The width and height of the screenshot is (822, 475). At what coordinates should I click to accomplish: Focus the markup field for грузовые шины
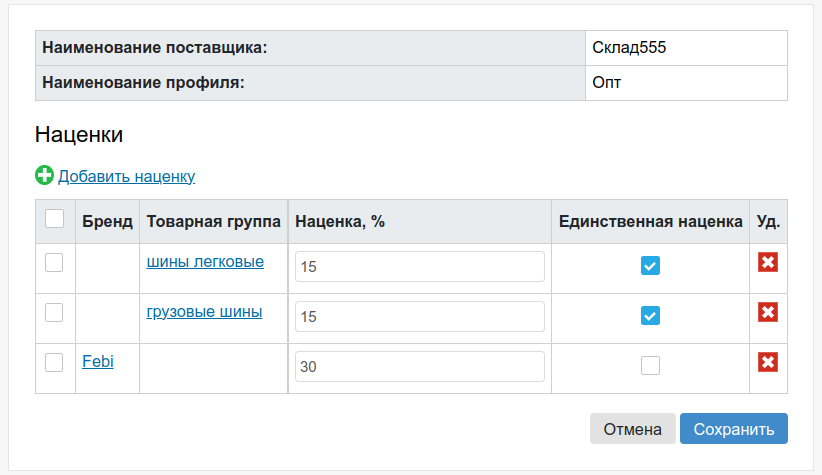click(x=419, y=316)
